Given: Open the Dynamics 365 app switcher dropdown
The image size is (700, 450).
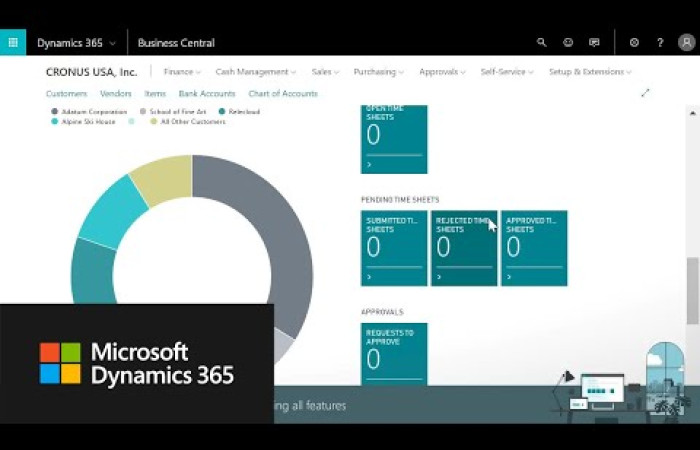Looking at the screenshot, I should tap(76, 43).
